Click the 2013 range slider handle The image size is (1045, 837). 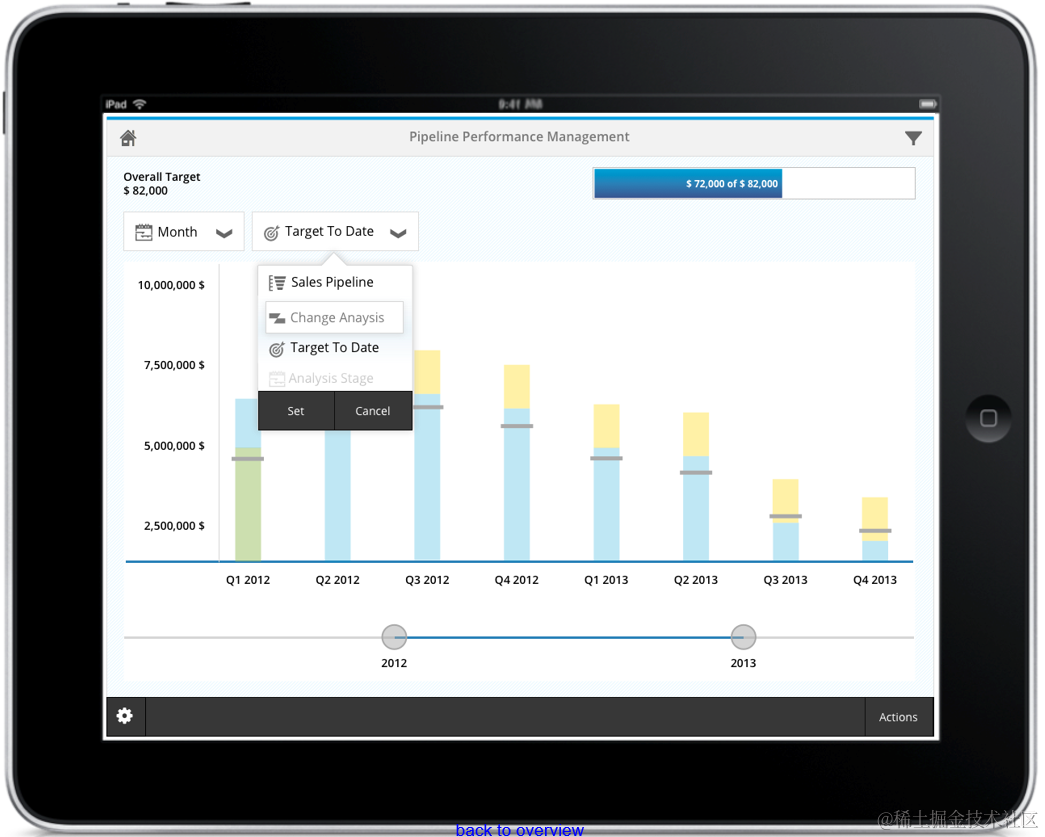click(744, 637)
